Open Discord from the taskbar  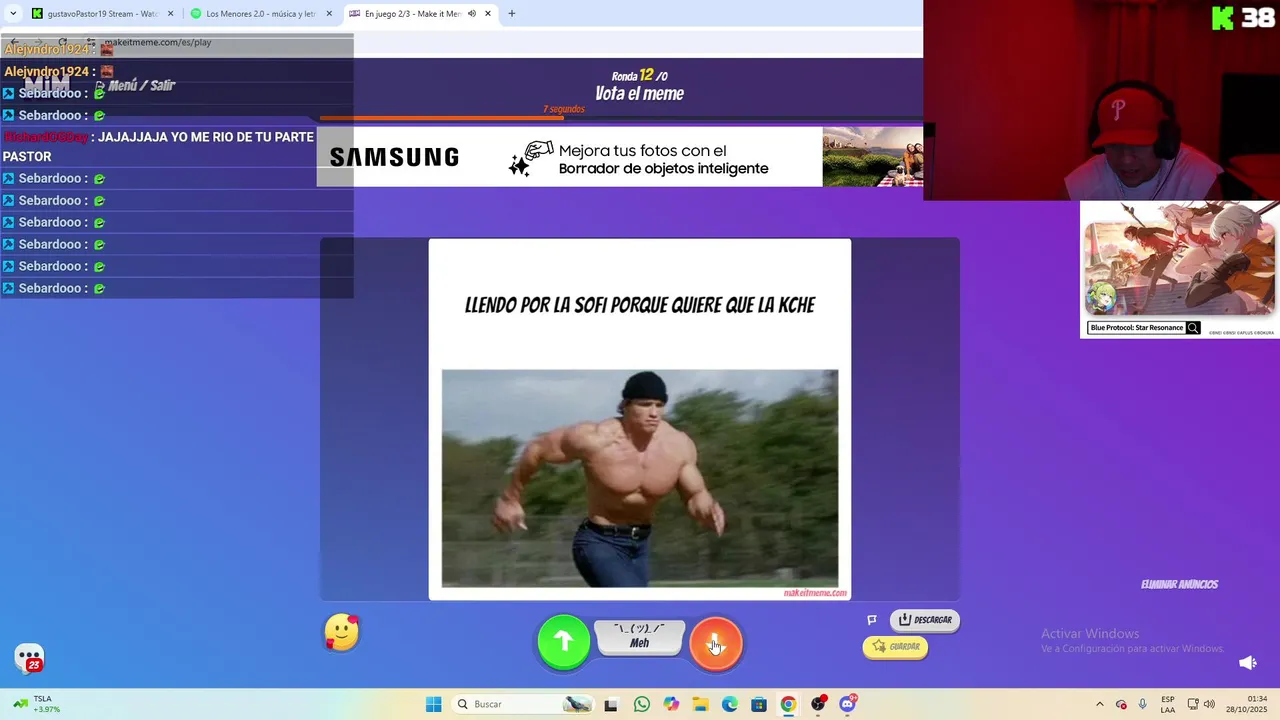(848, 704)
